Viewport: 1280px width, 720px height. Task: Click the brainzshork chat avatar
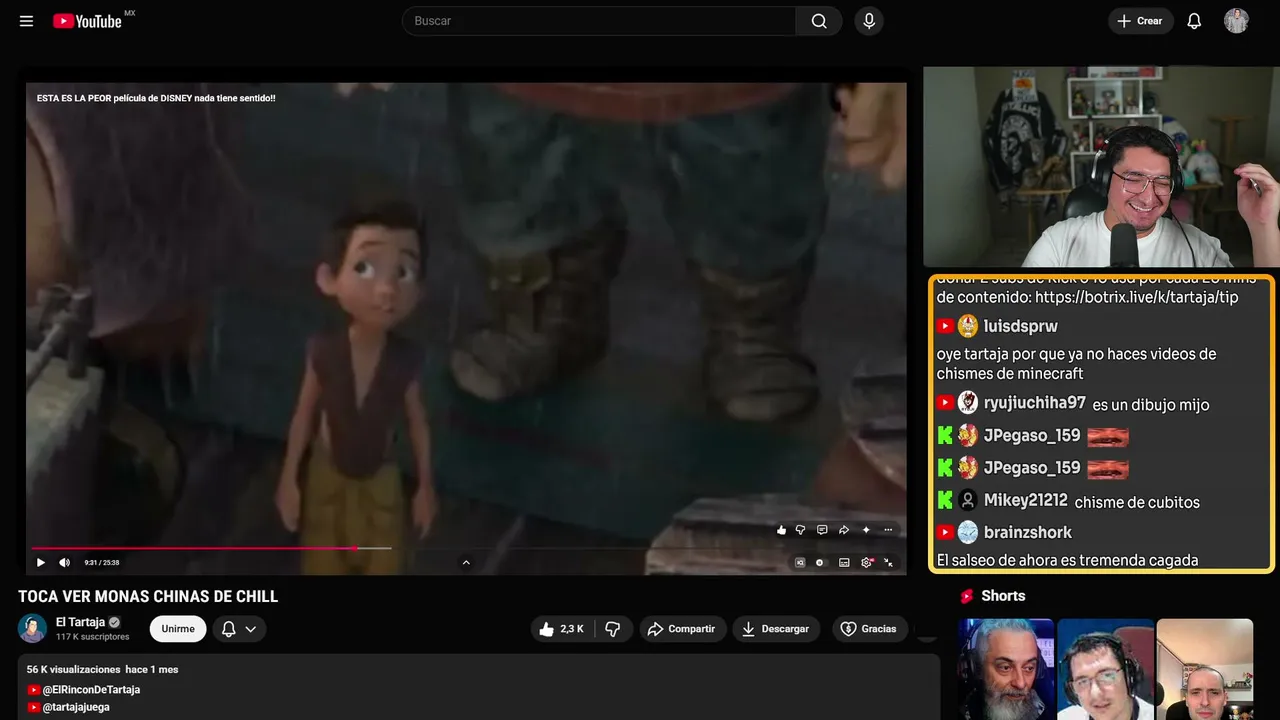968,532
